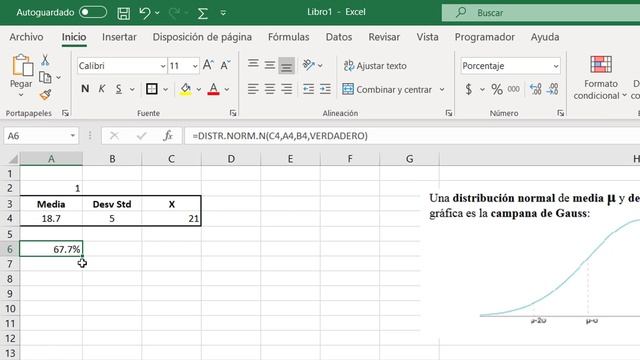
Task: Switch to the Revisar tab
Action: tap(384, 37)
